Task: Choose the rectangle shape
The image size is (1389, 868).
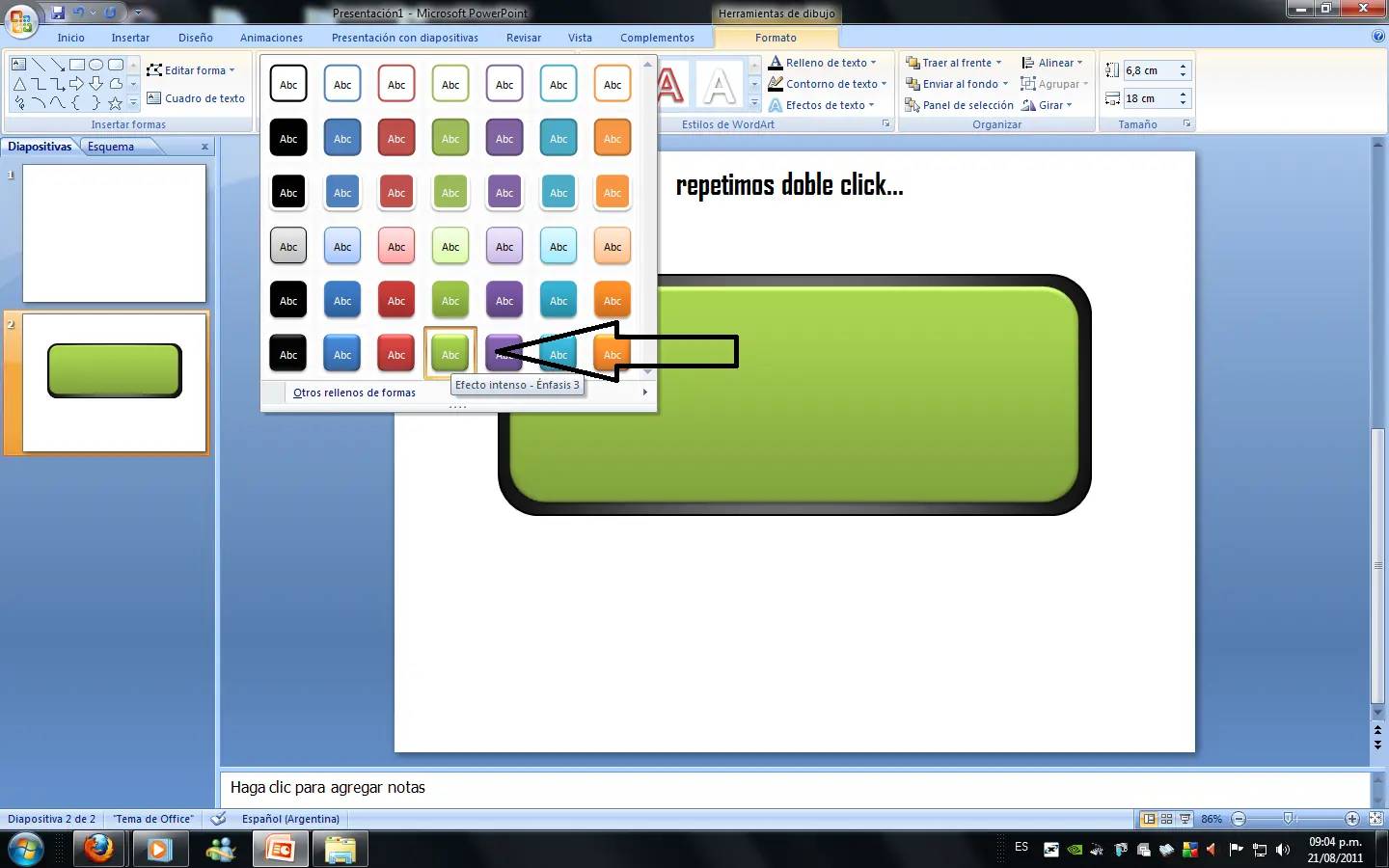Action: point(77,65)
